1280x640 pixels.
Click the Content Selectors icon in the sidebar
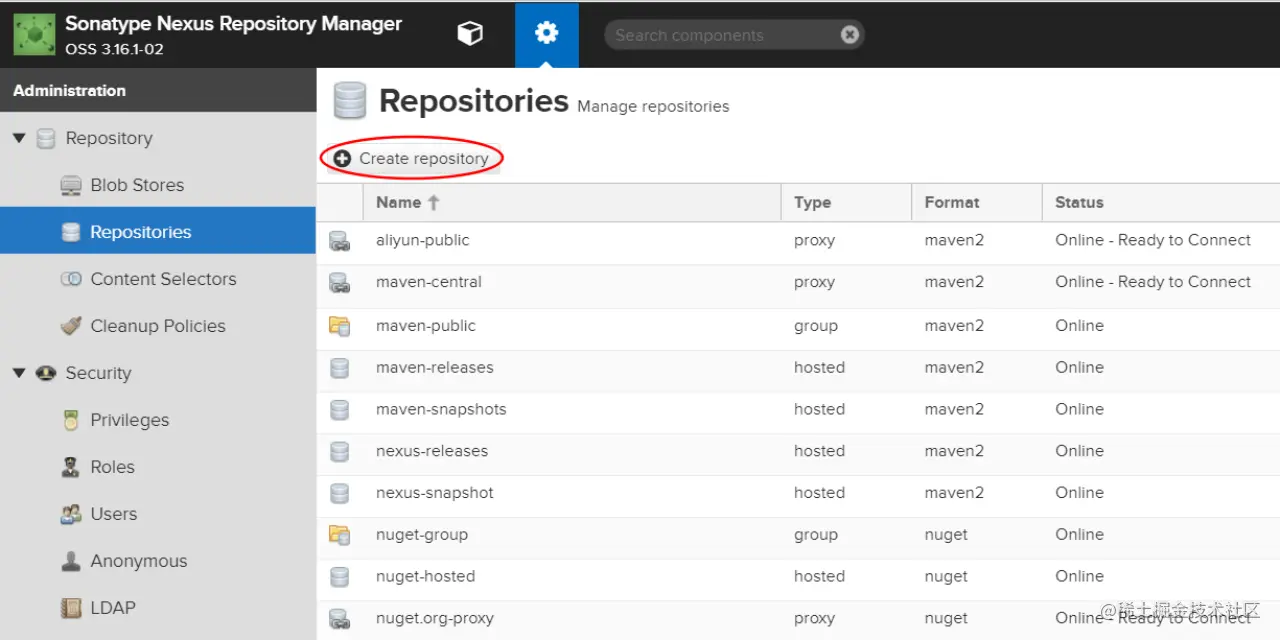[x=71, y=279]
